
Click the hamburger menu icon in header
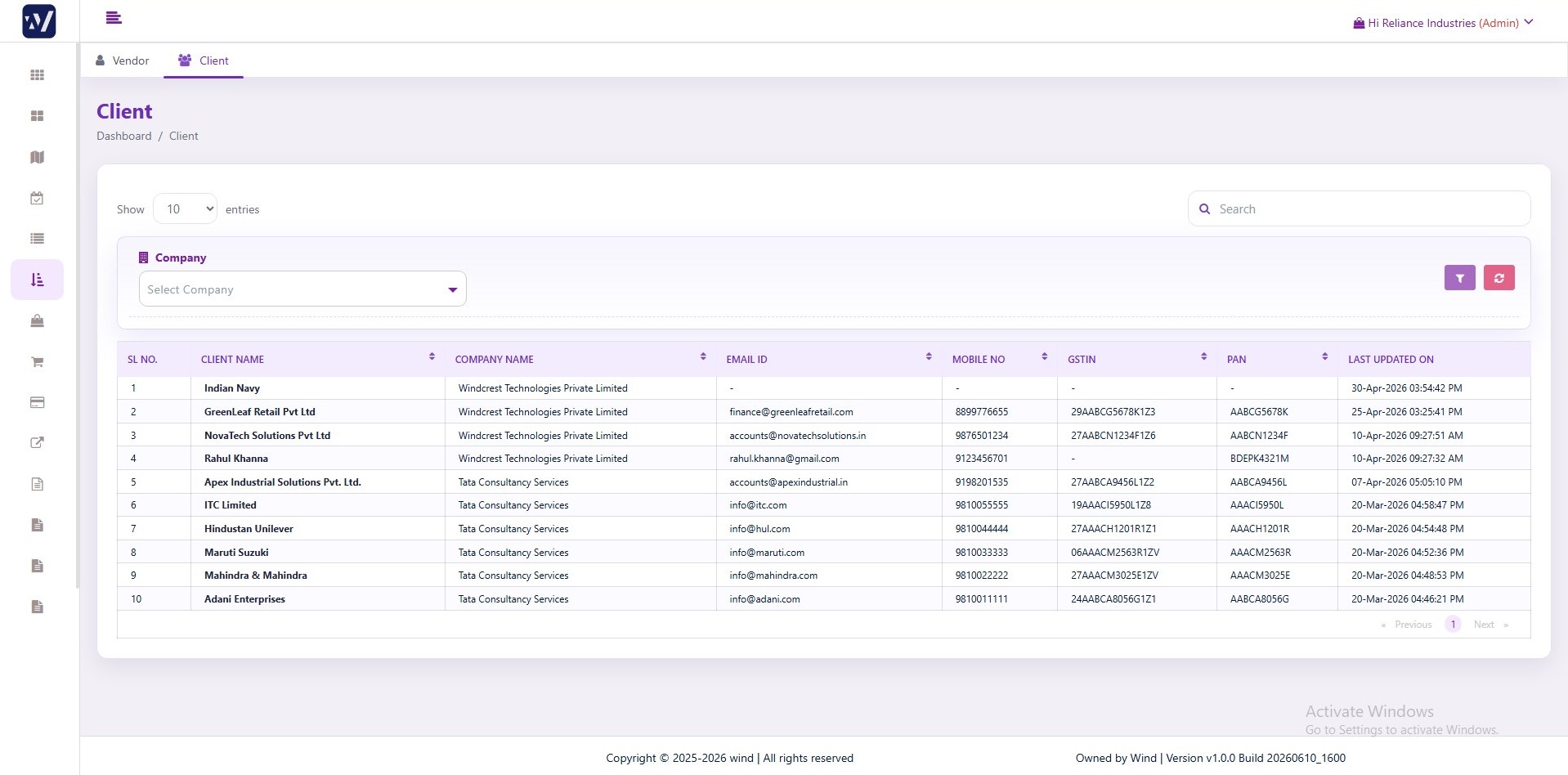[114, 17]
